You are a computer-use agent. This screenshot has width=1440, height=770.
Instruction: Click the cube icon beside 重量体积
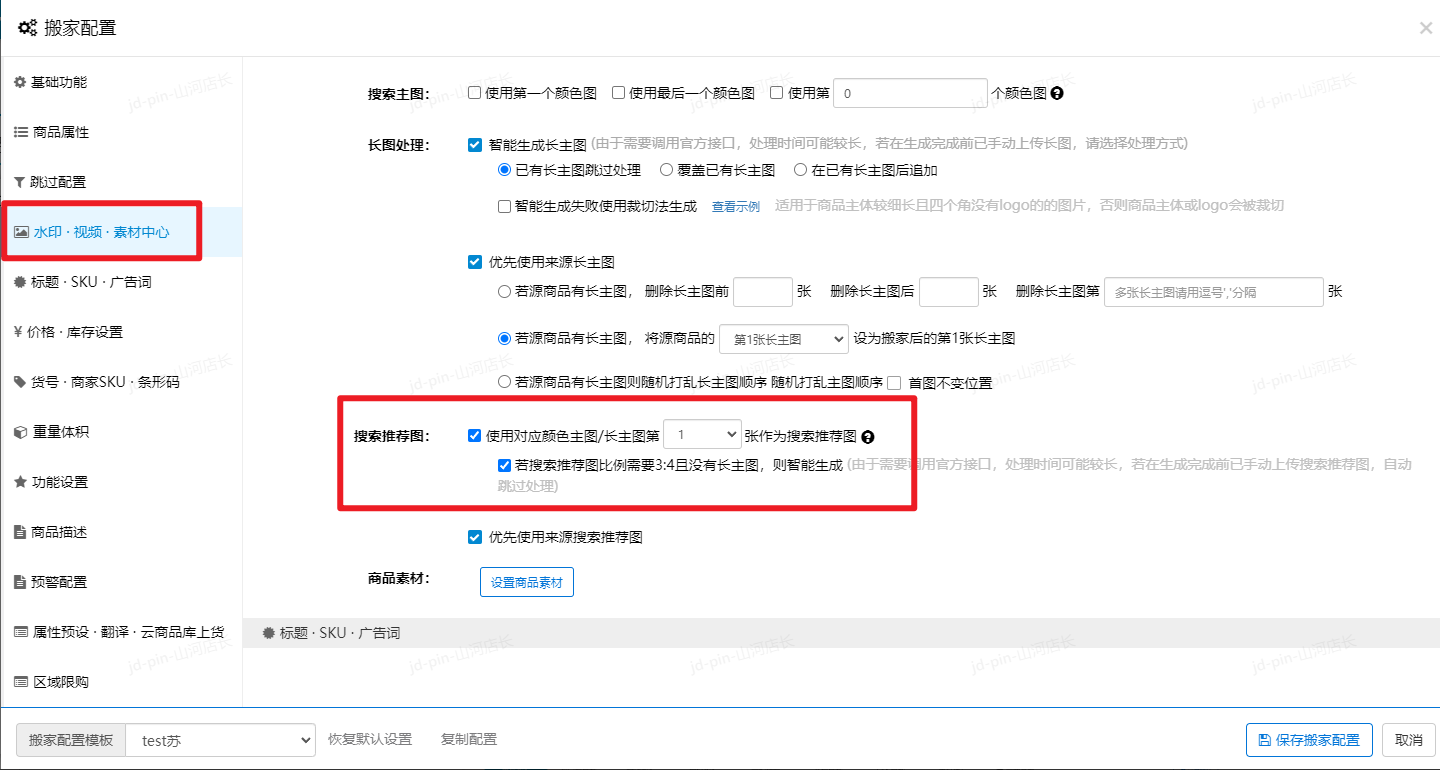coord(20,432)
